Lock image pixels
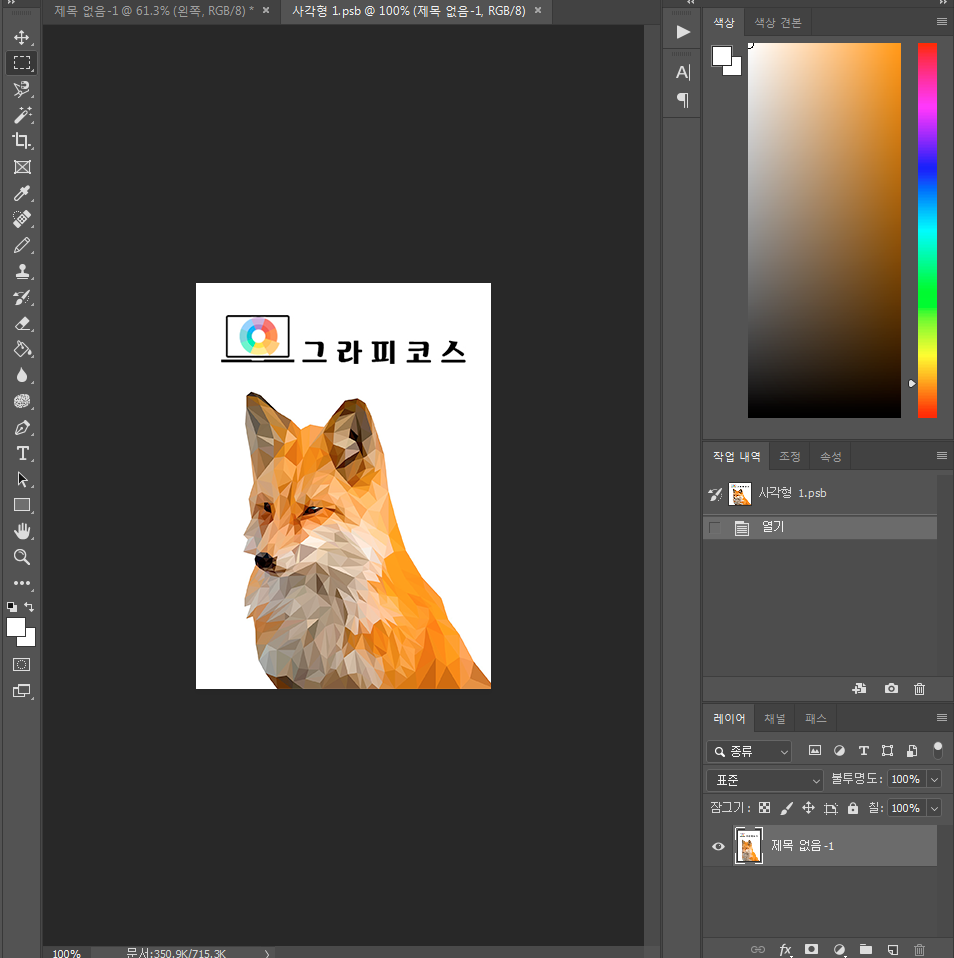954x958 pixels. coord(787,808)
